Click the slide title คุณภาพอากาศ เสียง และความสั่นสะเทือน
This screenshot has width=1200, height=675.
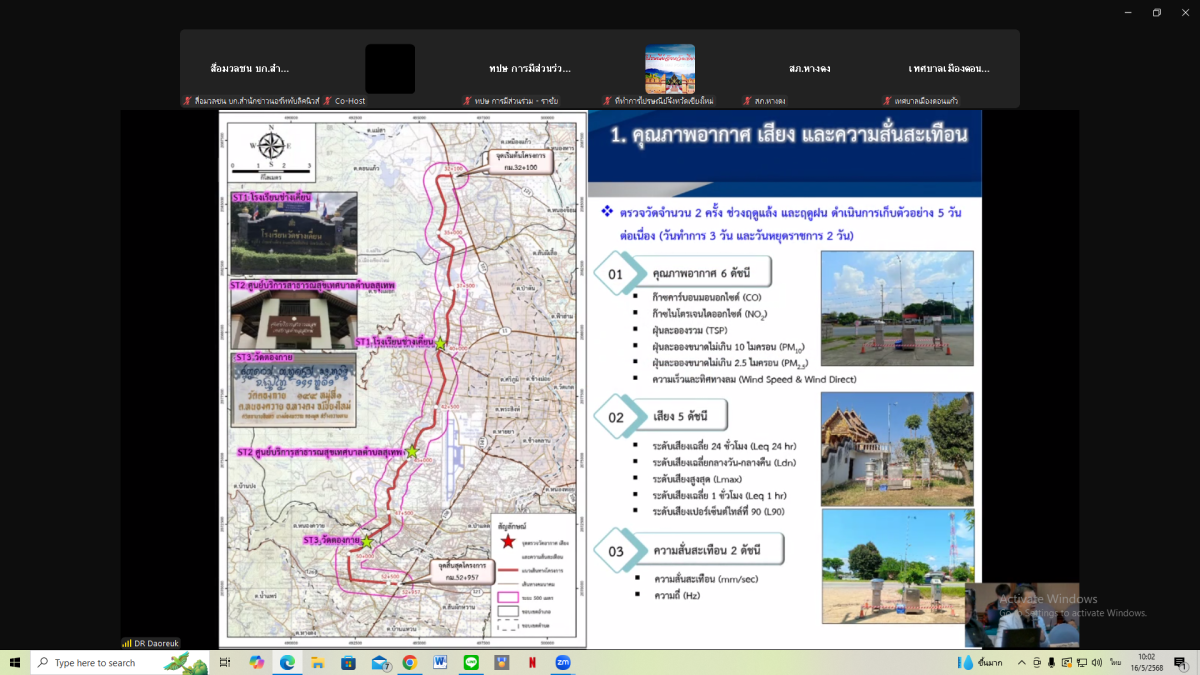click(x=788, y=135)
